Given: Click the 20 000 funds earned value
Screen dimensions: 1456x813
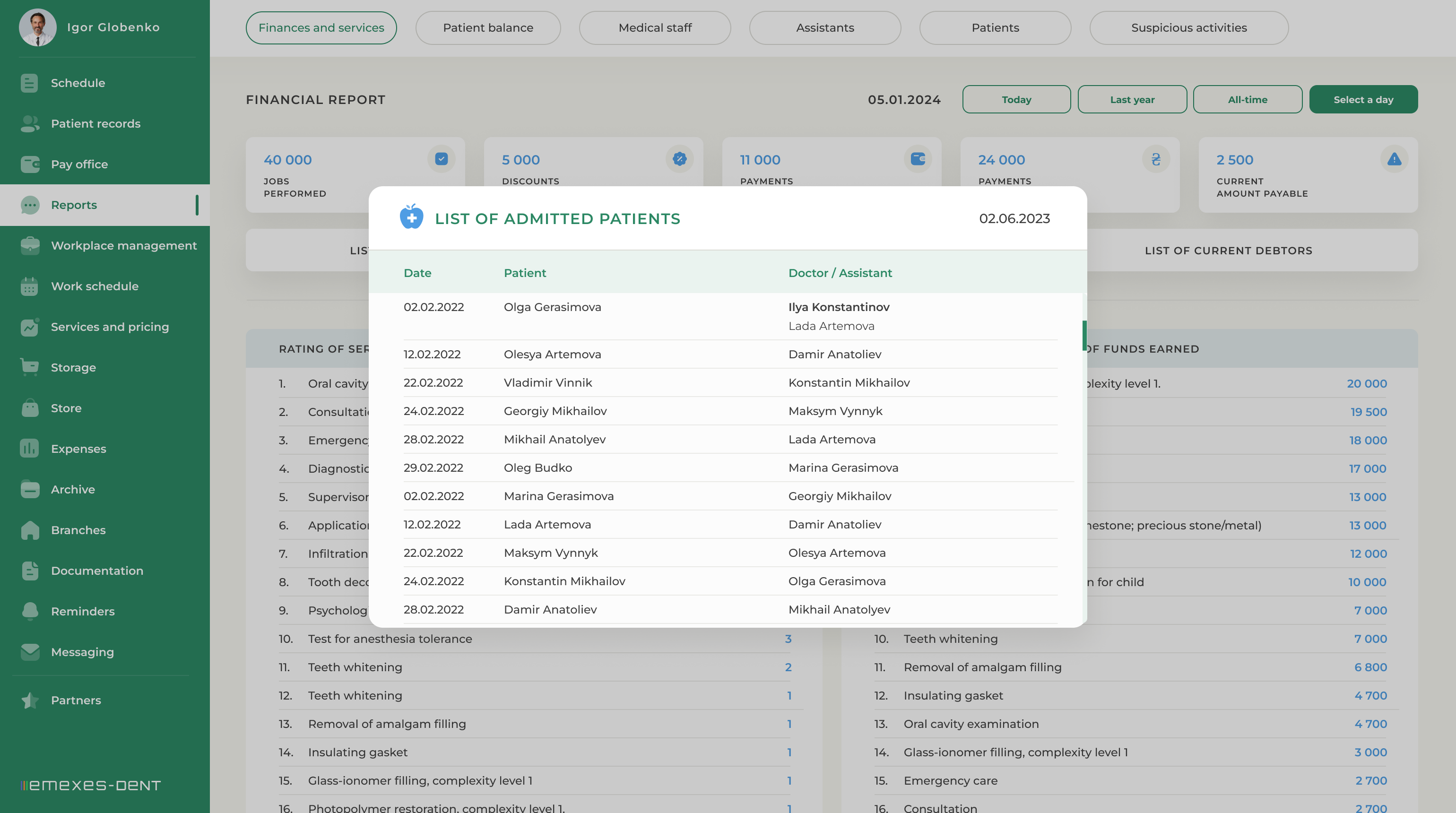Looking at the screenshot, I should 1367,384.
